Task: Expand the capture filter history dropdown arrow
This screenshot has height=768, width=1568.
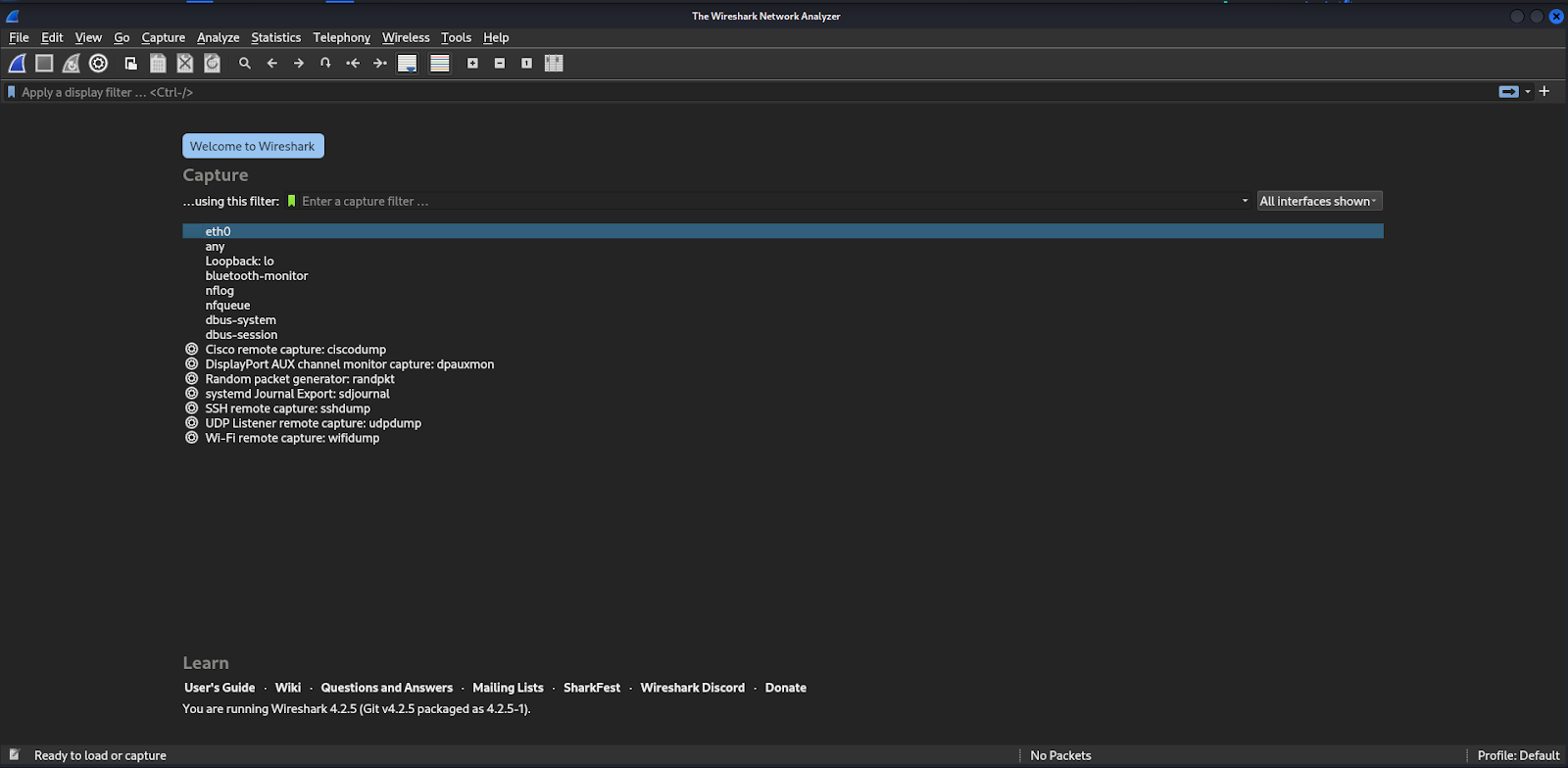Action: coord(1245,201)
